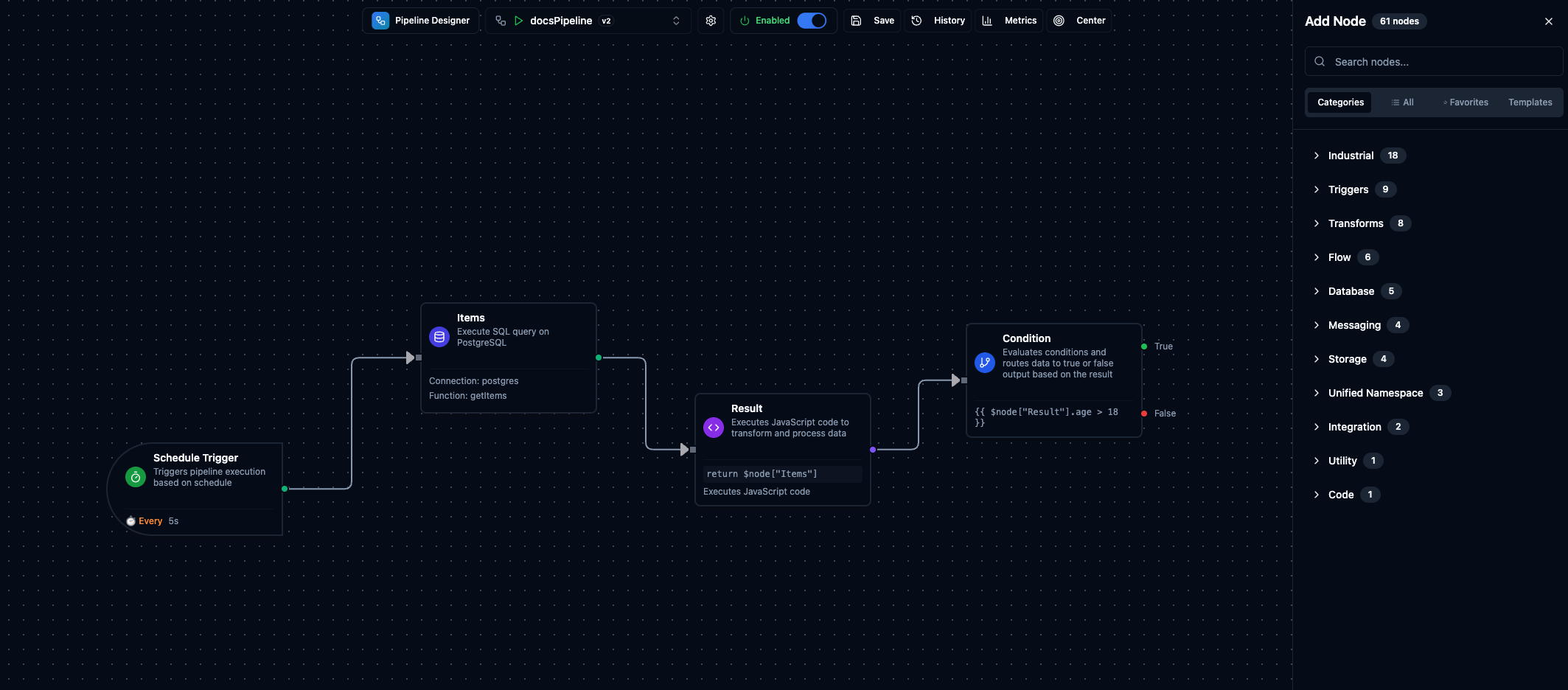The height and width of the screenshot is (690, 1568).
Task: Click the Condition node True output port
Action: pyautogui.click(x=1144, y=346)
